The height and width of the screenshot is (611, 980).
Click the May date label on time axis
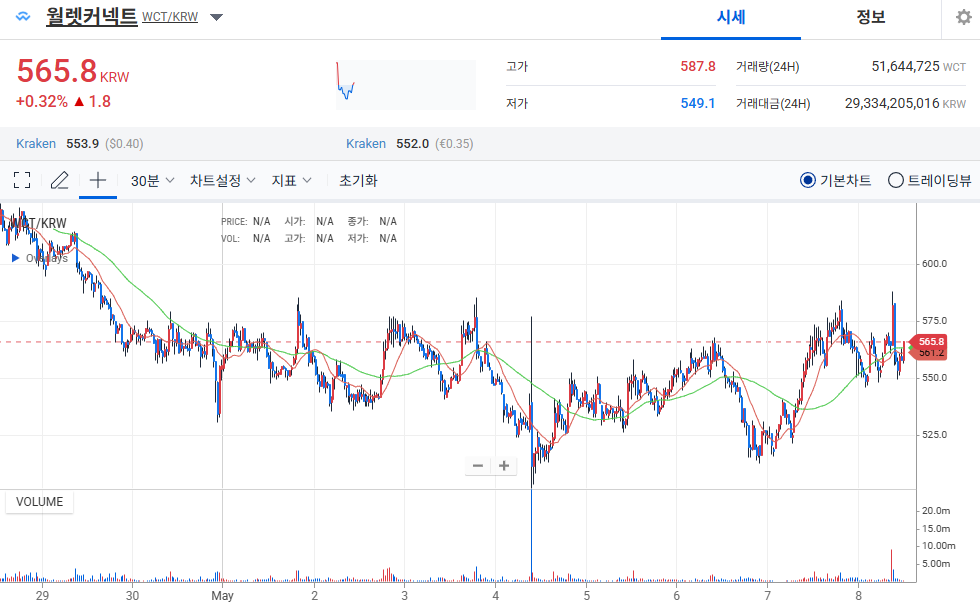[x=222, y=595]
